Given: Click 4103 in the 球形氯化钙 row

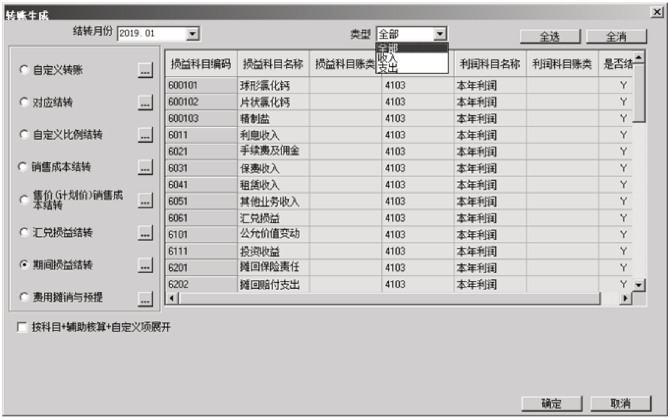Looking at the screenshot, I should [417, 85].
